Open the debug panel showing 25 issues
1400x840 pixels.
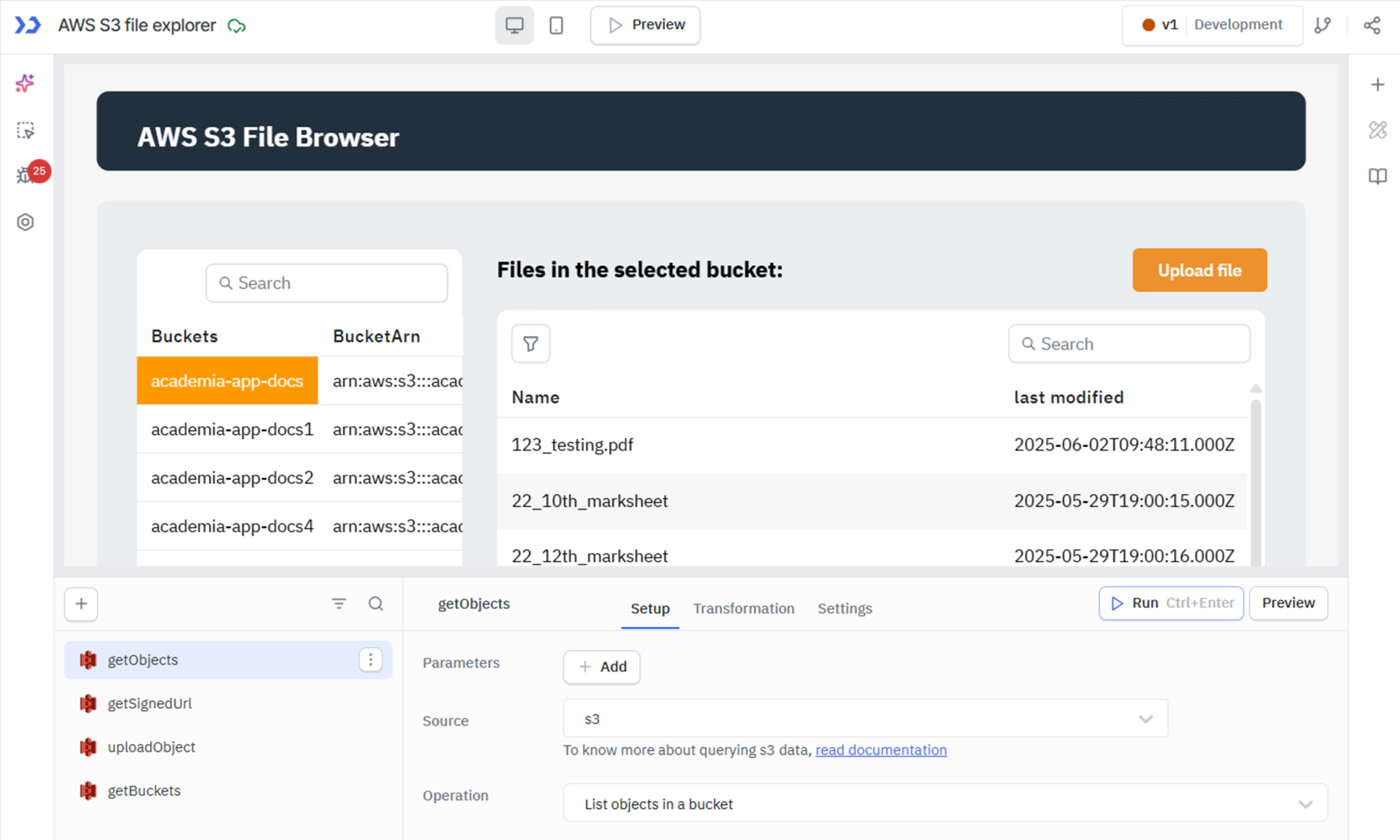pos(25,175)
